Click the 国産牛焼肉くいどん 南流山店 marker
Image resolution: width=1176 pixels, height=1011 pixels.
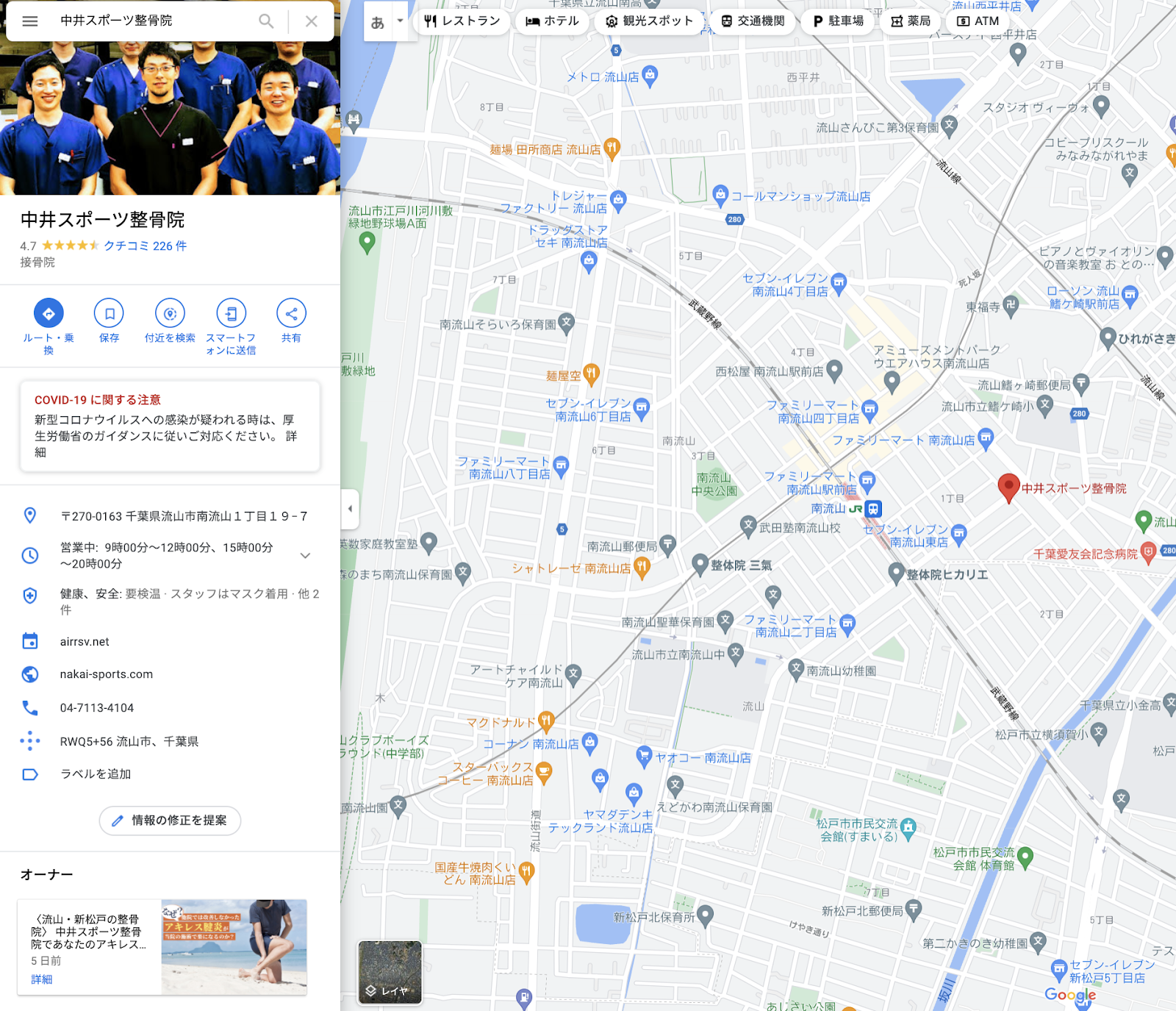pos(526,873)
